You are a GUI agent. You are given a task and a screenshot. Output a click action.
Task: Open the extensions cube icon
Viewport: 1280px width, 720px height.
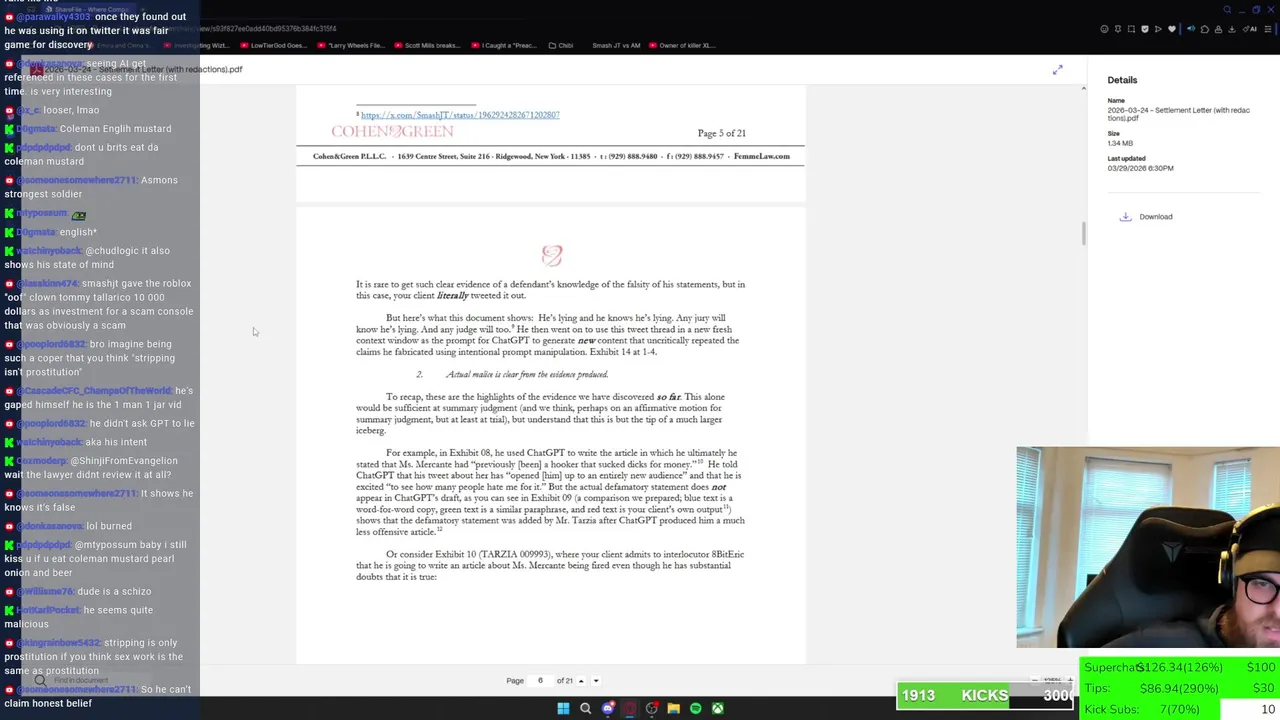(x=1205, y=29)
